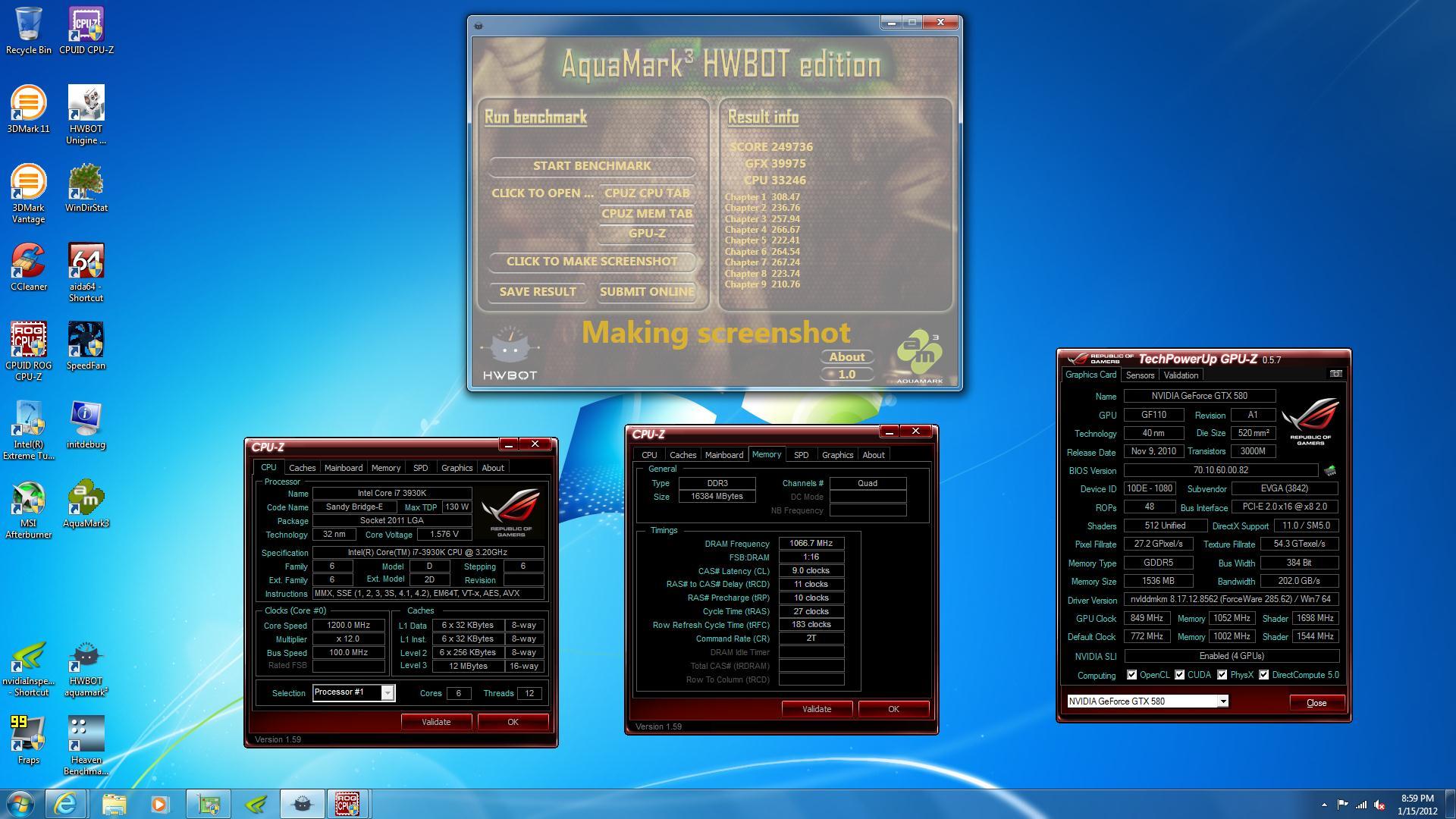This screenshot has height=819, width=1456.
Task: Open Graphics tab in CPU-Z Memory window
Action: point(837,455)
